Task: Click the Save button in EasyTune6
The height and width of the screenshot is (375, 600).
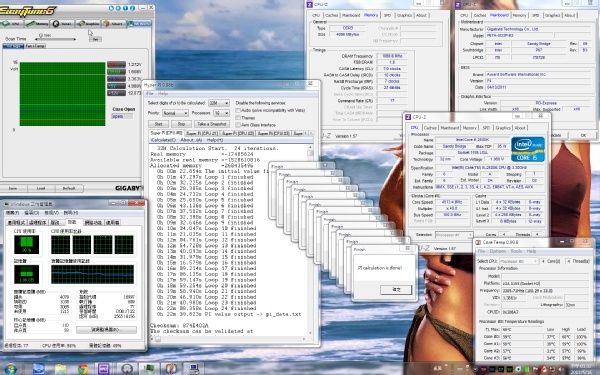Action: coord(13,188)
